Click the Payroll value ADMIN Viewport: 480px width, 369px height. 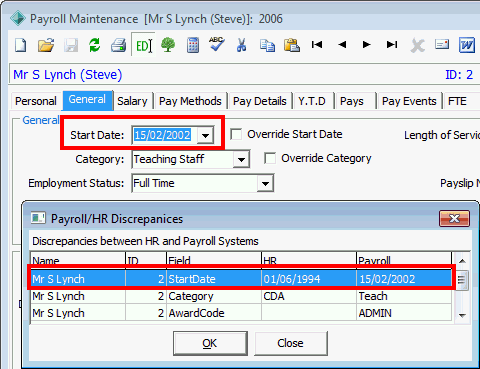[x=375, y=313]
